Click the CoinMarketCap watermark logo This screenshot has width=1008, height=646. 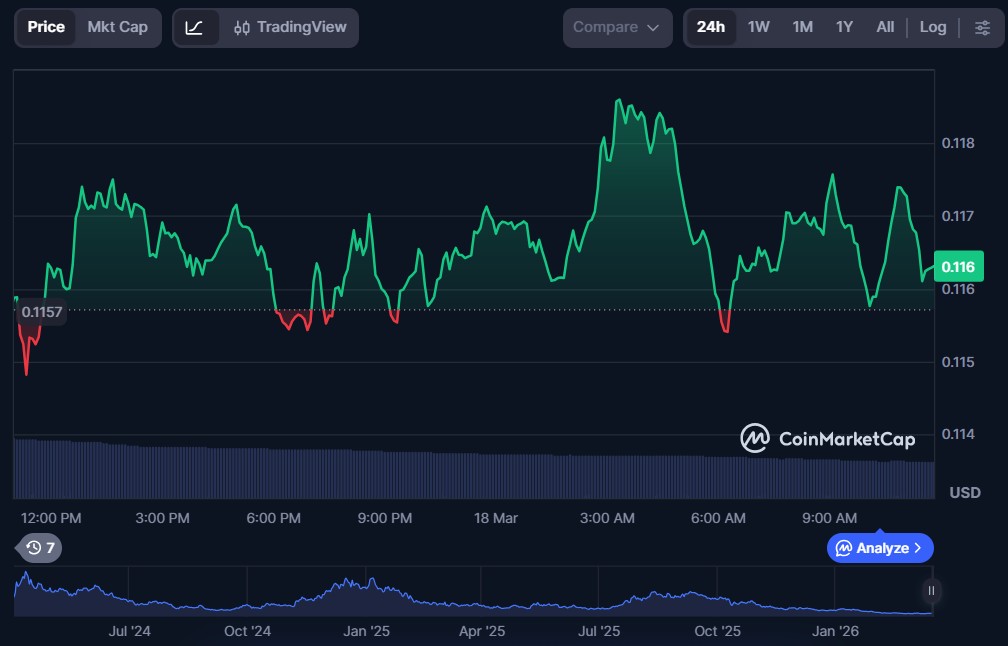(827, 438)
